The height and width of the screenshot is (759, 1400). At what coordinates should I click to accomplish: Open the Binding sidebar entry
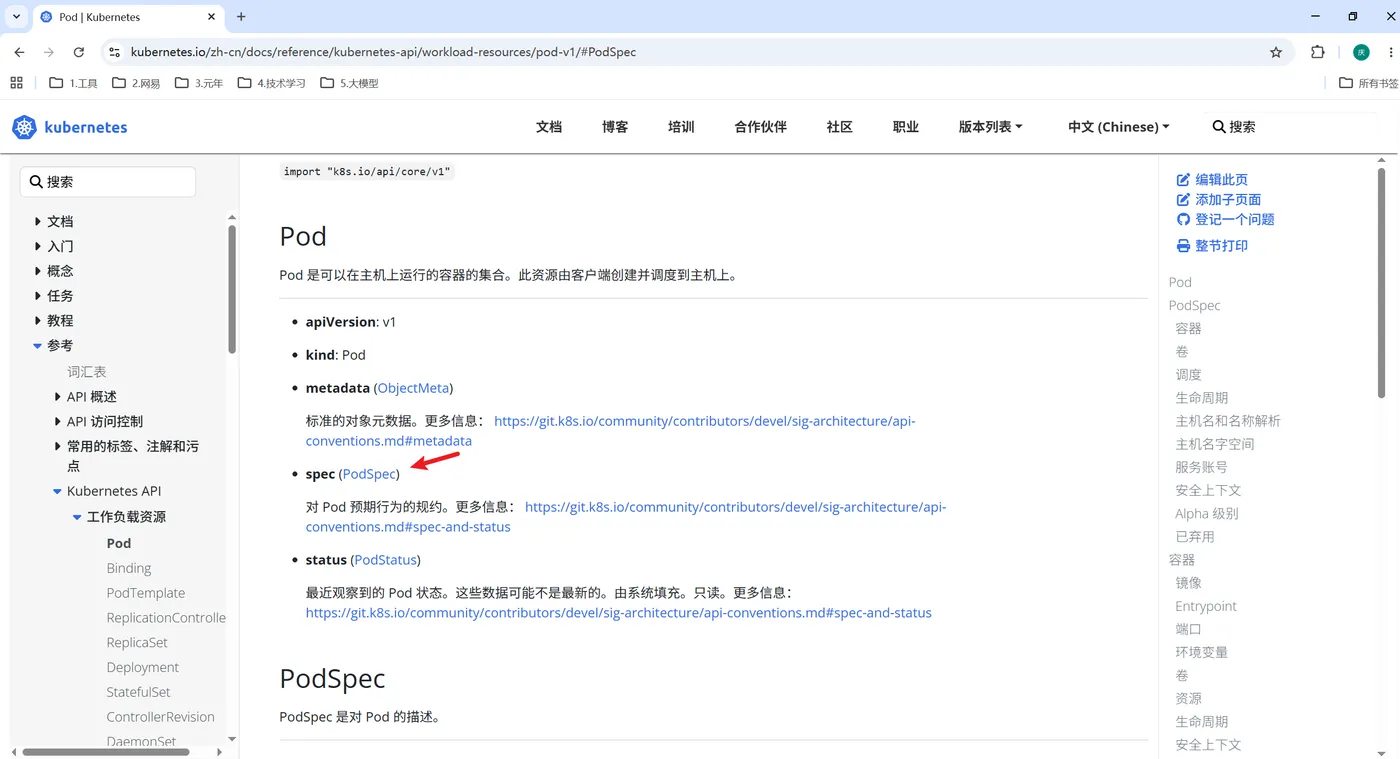[129, 568]
